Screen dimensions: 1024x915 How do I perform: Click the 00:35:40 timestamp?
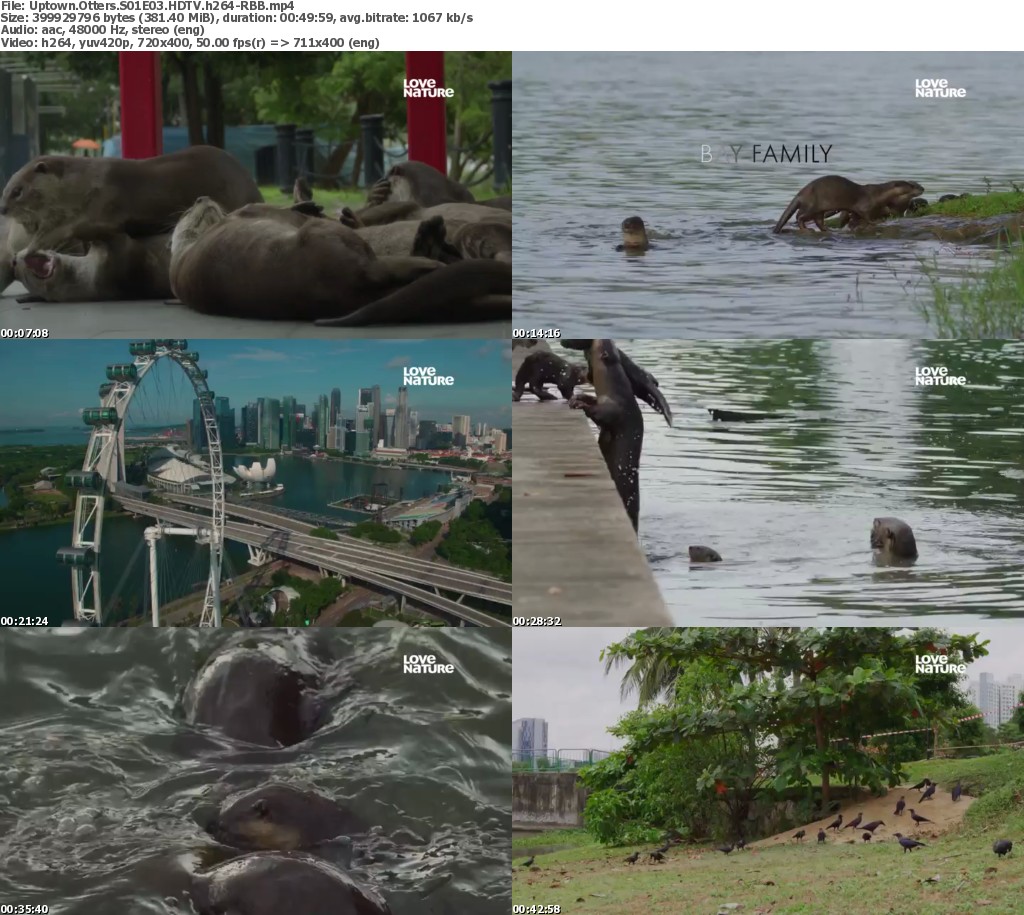[x=24, y=909]
